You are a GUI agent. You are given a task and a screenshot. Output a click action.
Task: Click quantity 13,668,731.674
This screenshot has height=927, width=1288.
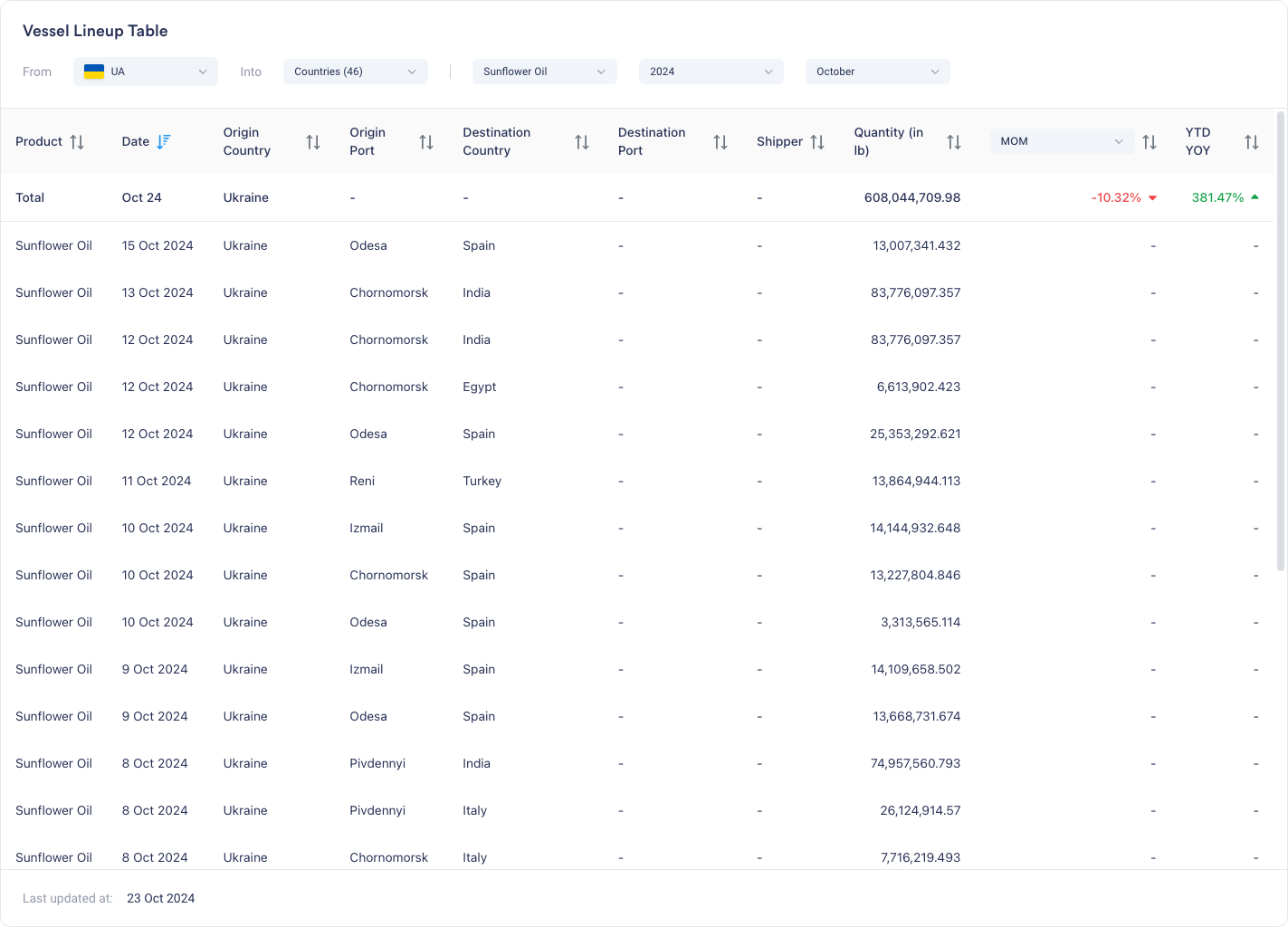917,716
